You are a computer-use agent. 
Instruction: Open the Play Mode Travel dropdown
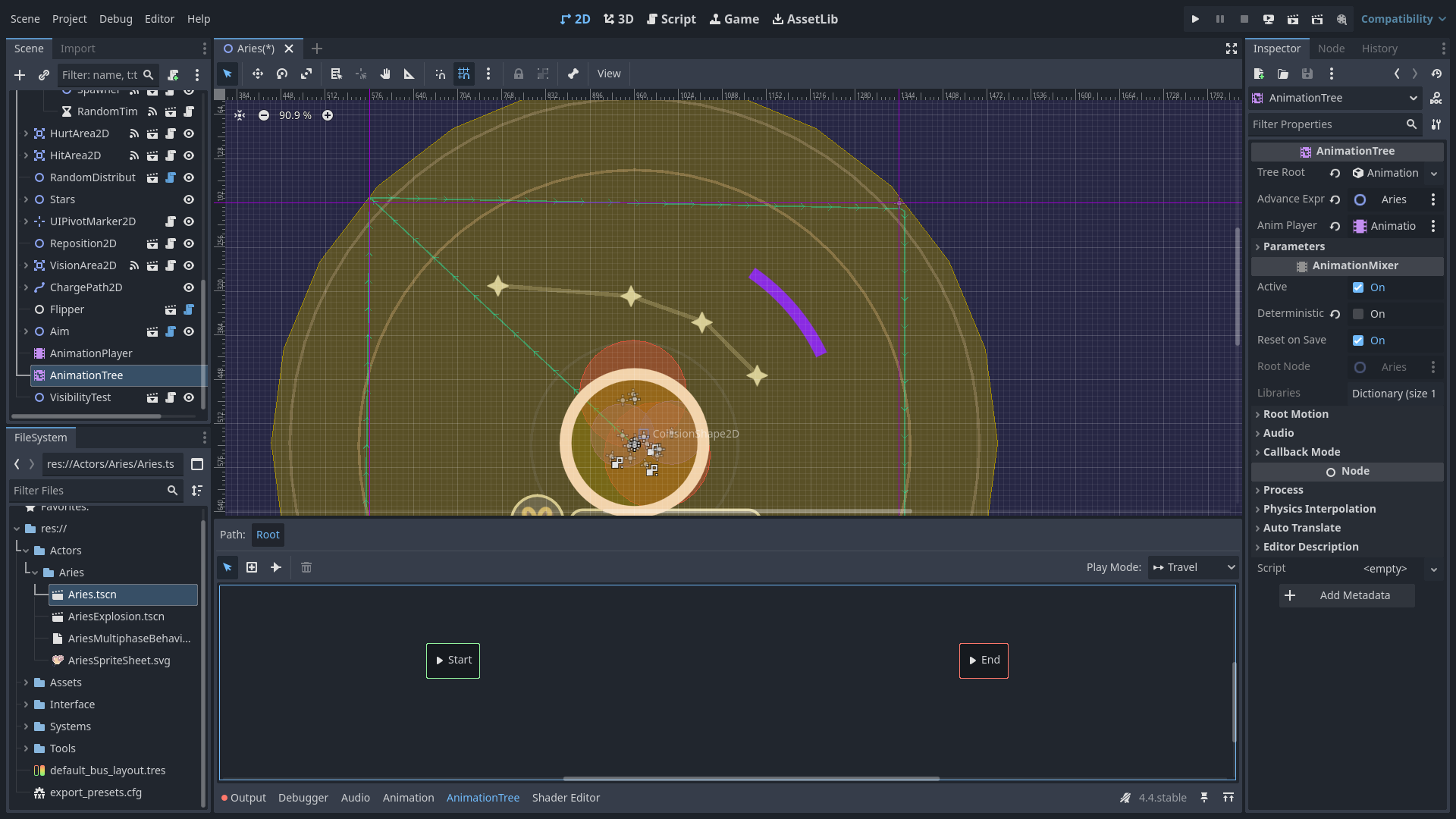pos(1194,567)
